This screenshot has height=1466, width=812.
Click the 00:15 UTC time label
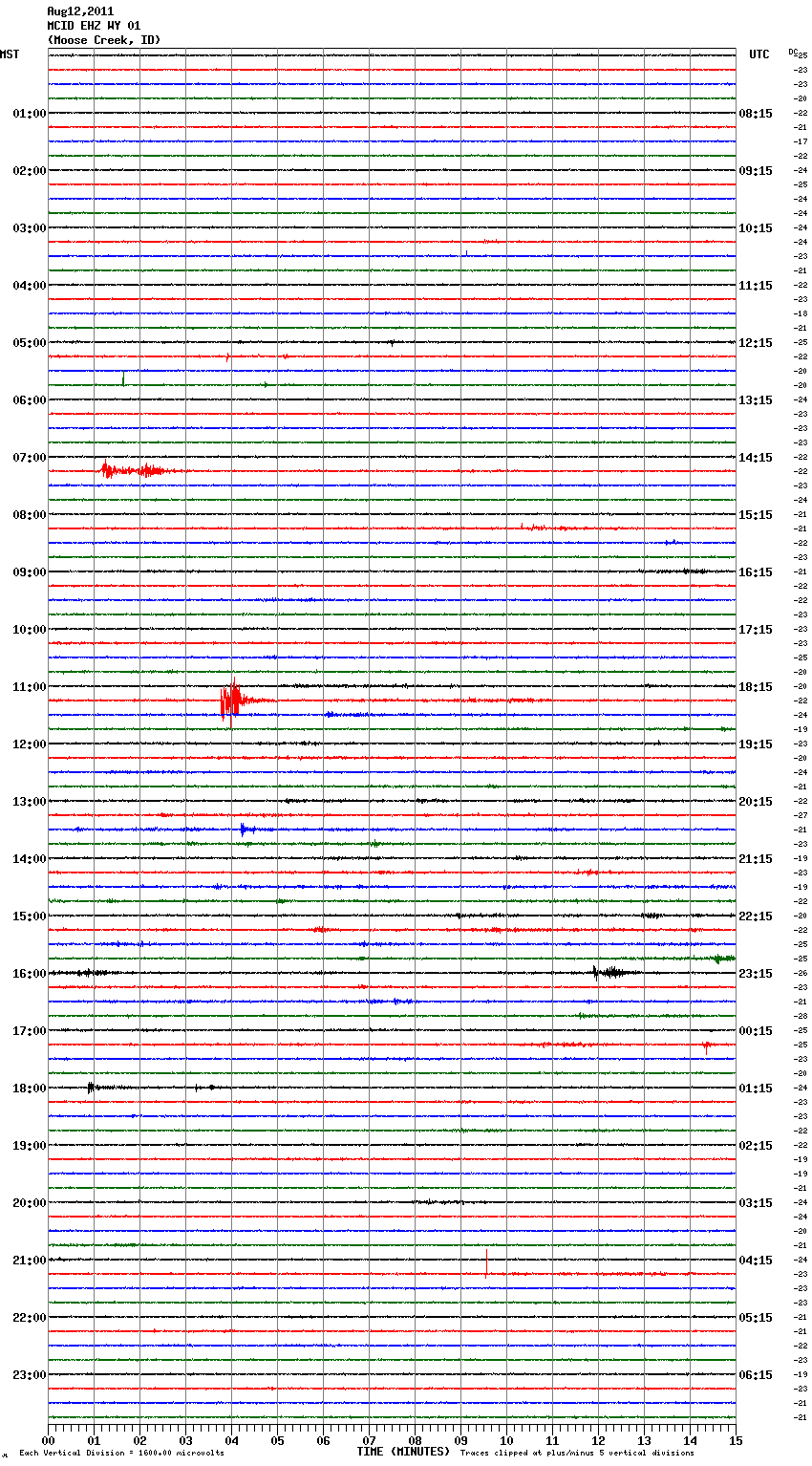[756, 1031]
